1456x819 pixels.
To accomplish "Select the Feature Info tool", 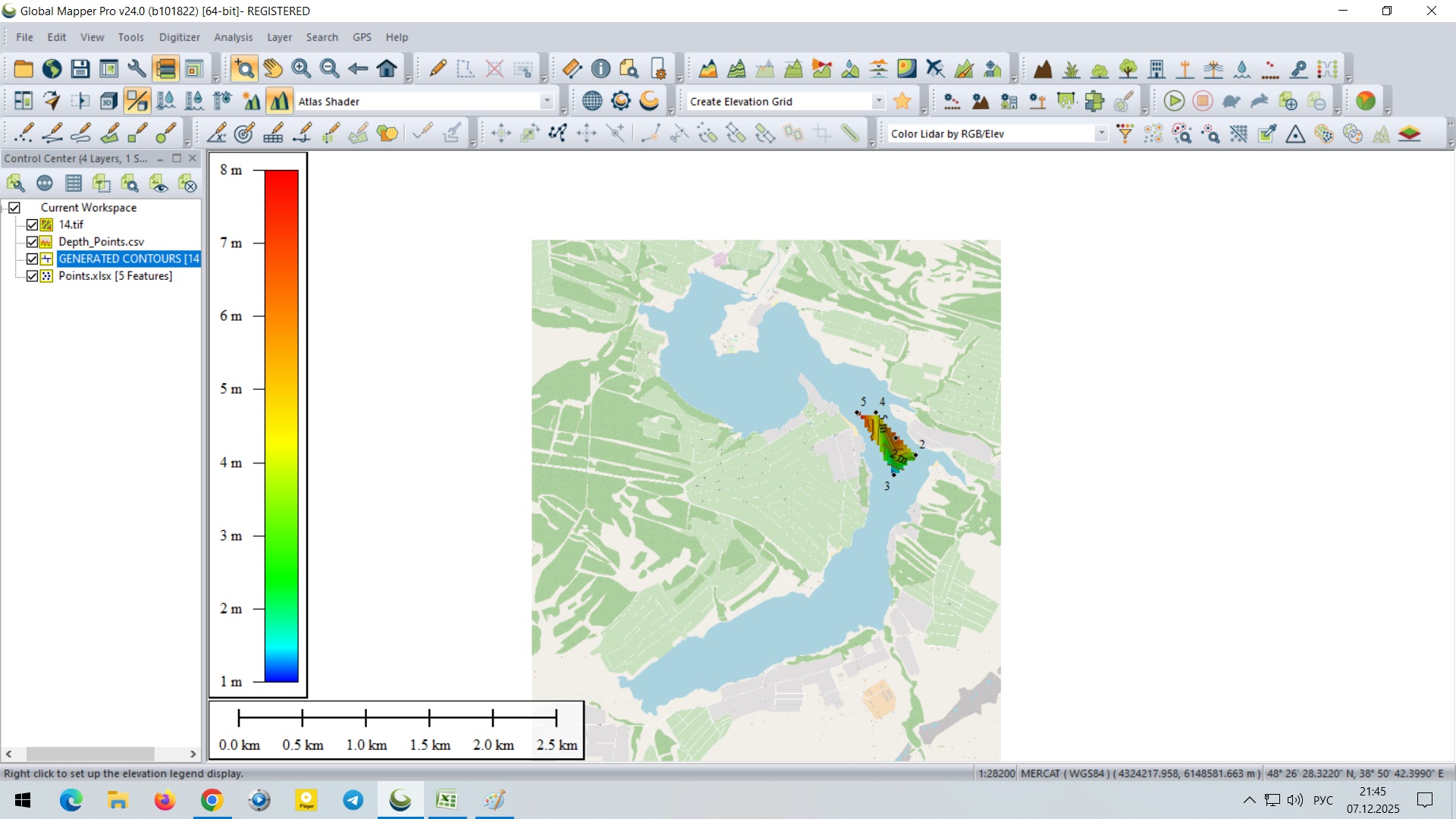I will [601, 69].
